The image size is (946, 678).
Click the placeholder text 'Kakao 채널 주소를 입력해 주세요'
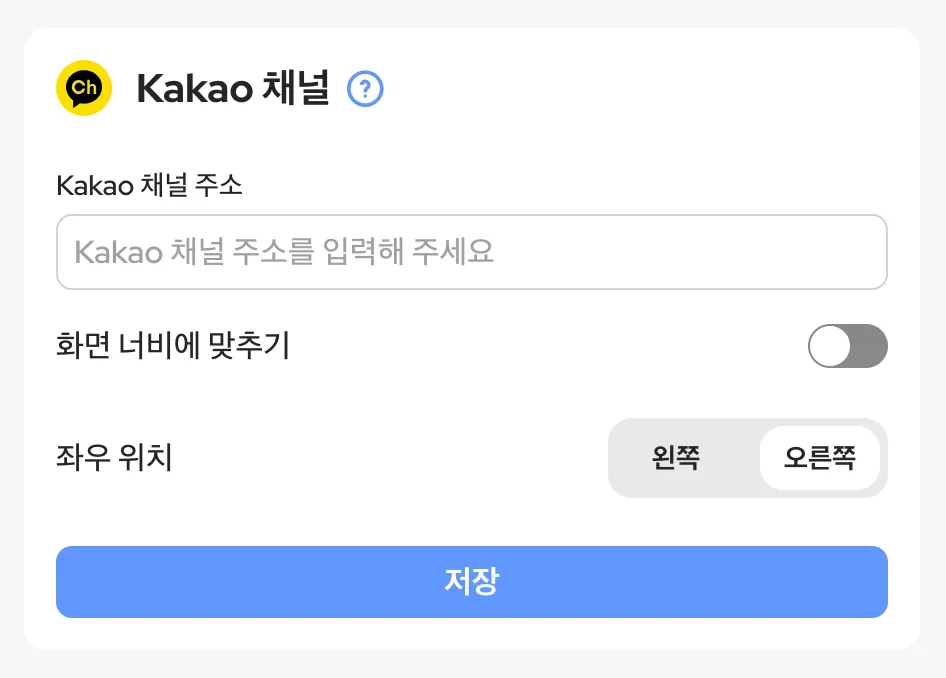(284, 251)
